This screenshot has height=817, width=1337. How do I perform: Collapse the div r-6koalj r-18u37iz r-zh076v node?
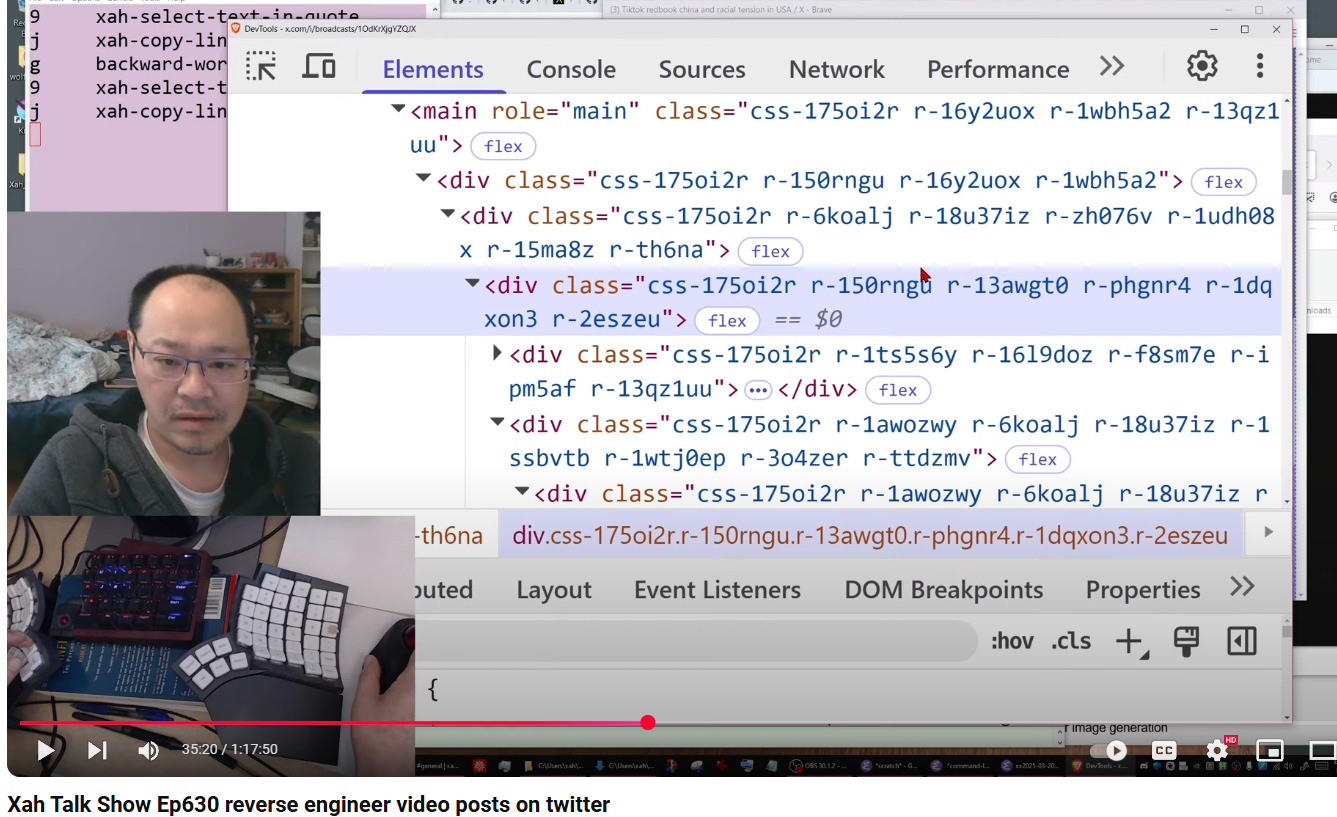point(447,213)
